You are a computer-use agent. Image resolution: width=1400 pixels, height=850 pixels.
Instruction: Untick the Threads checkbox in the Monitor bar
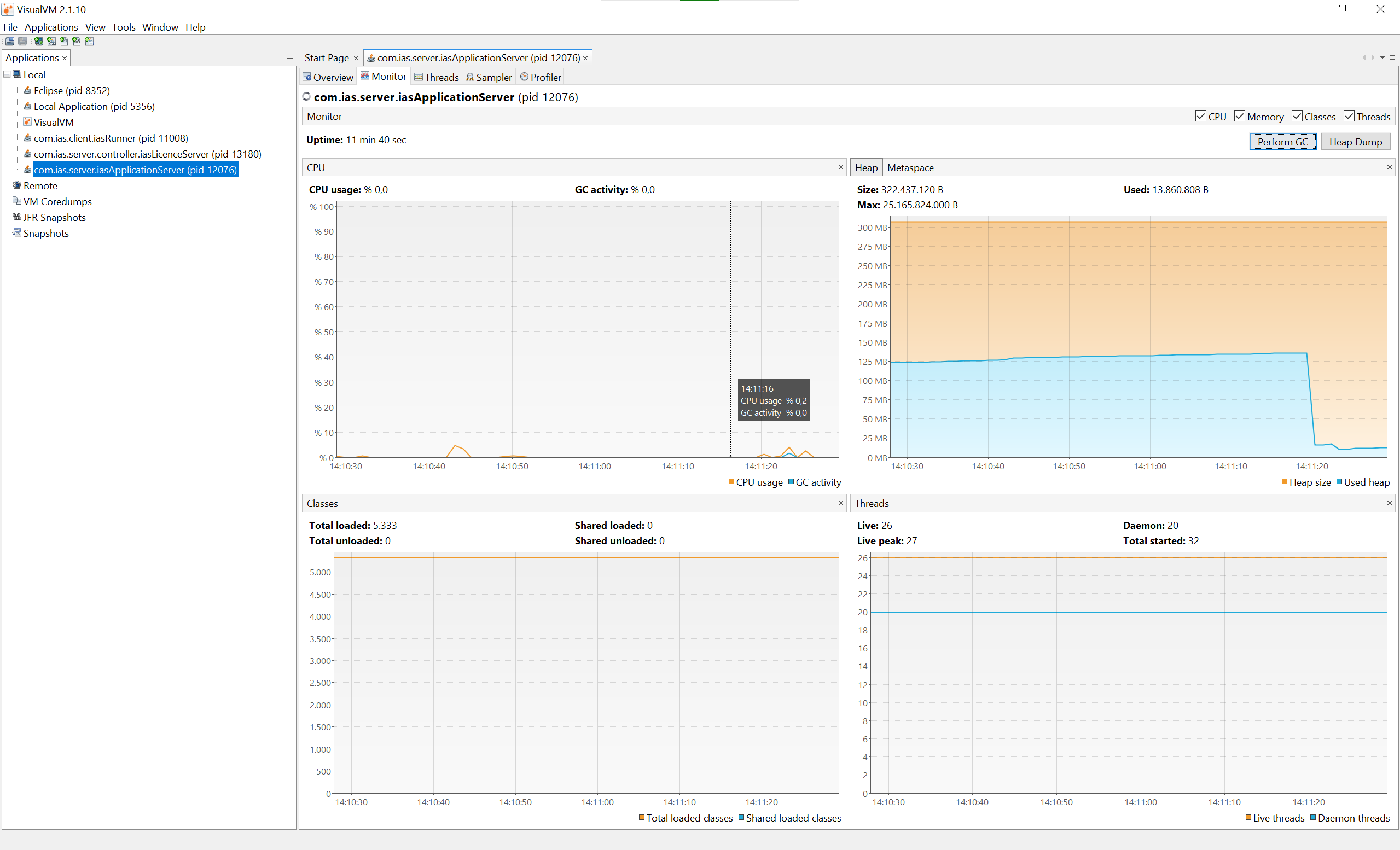click(1349, 117)
